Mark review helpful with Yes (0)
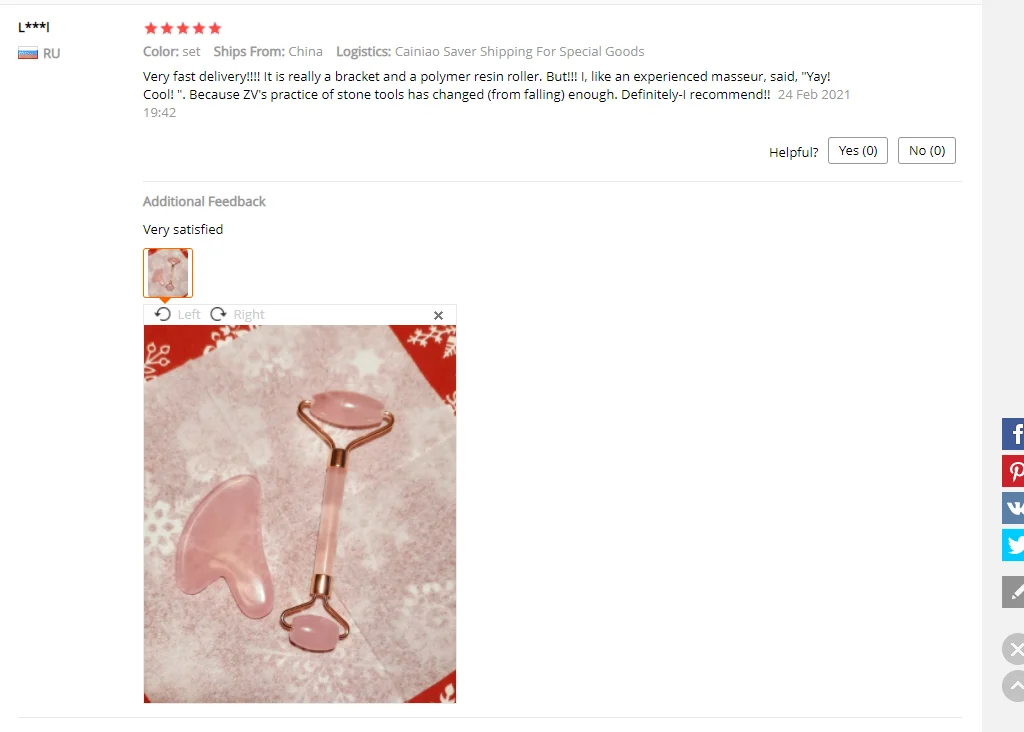This screenshot has height=732, width=1024. (857, 151)
